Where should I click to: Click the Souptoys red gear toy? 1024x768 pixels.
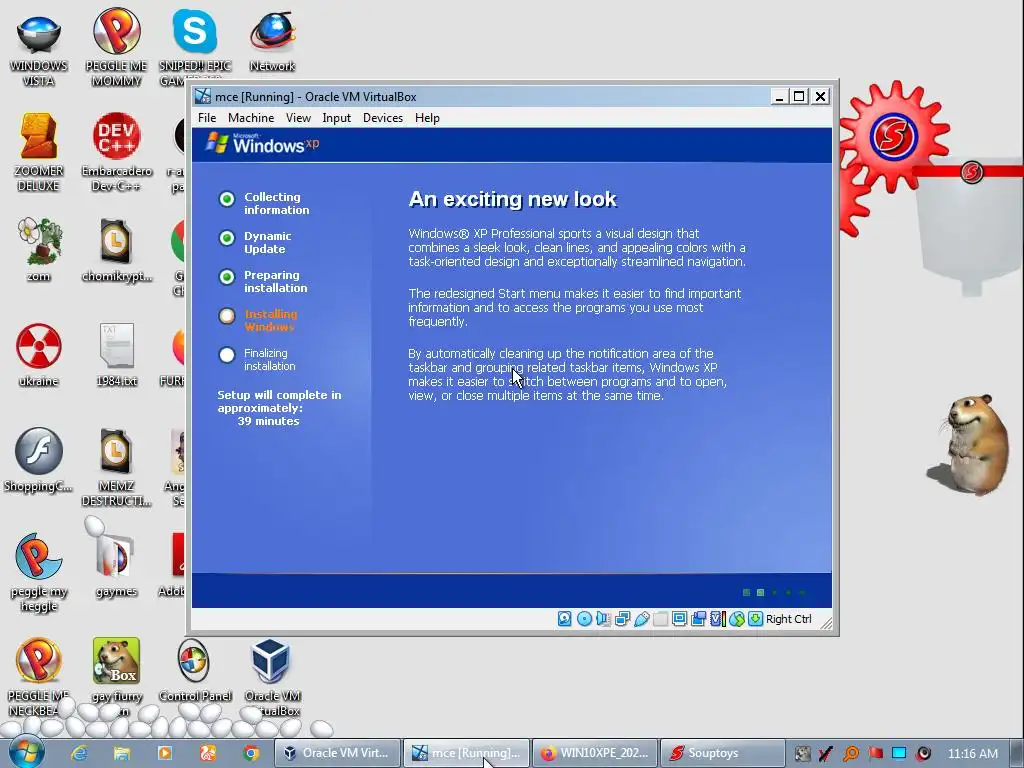click(893, 136)
